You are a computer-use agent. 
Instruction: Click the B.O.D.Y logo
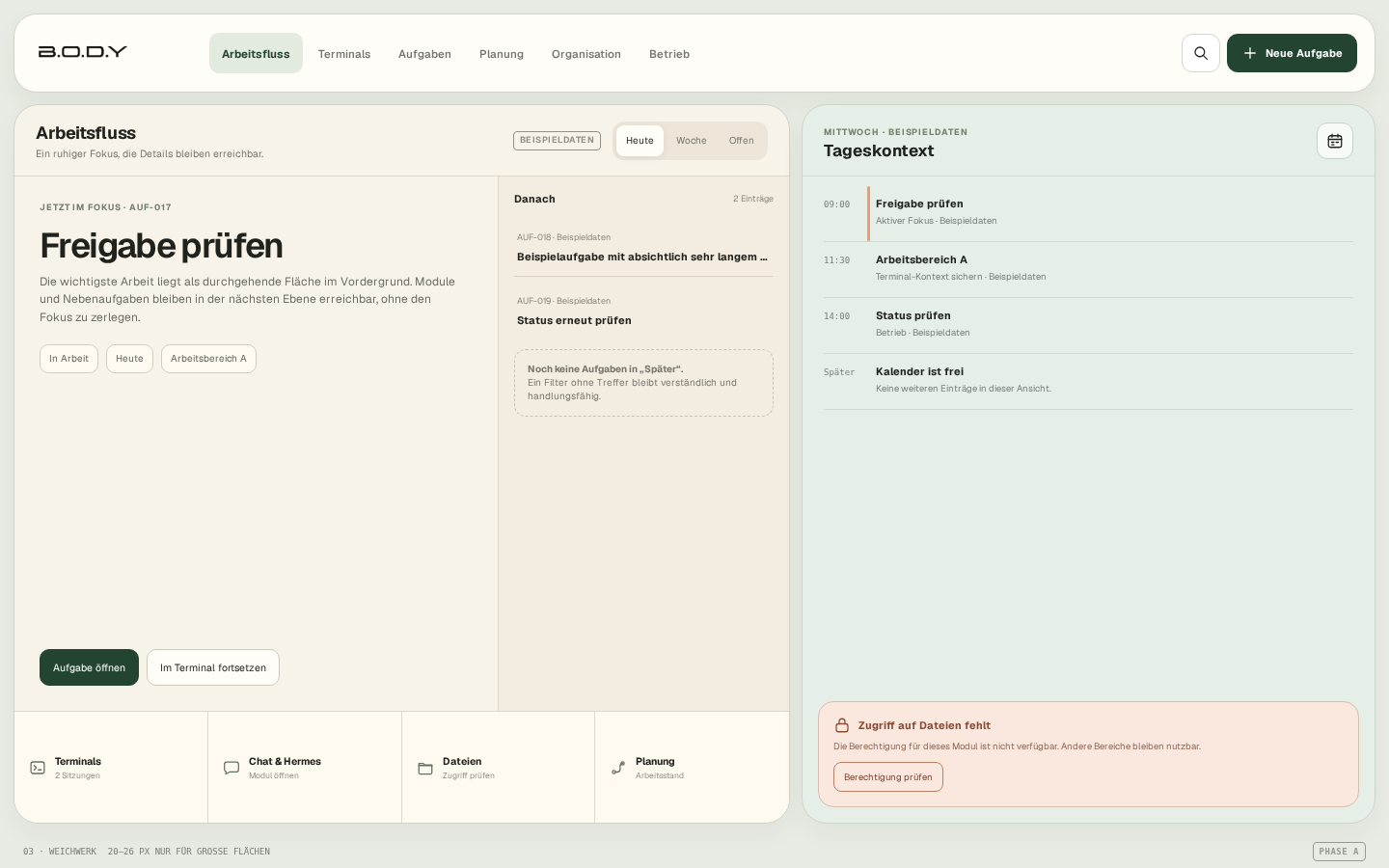click(83, 52)
